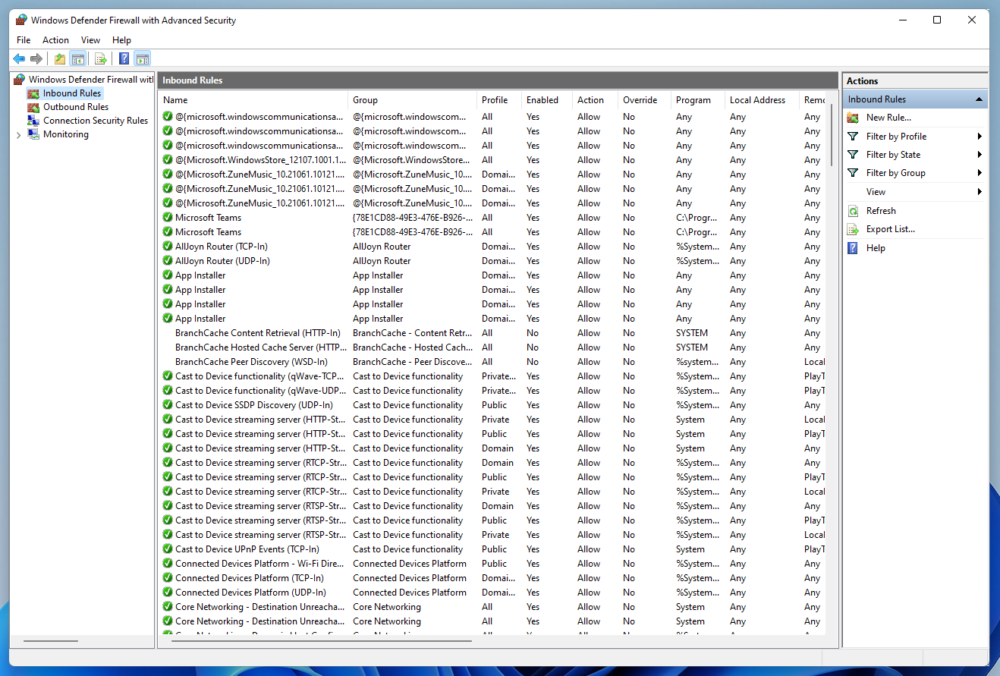Select Connection Security Rules in the tree
1000x676 pixels.
[95, 121]
